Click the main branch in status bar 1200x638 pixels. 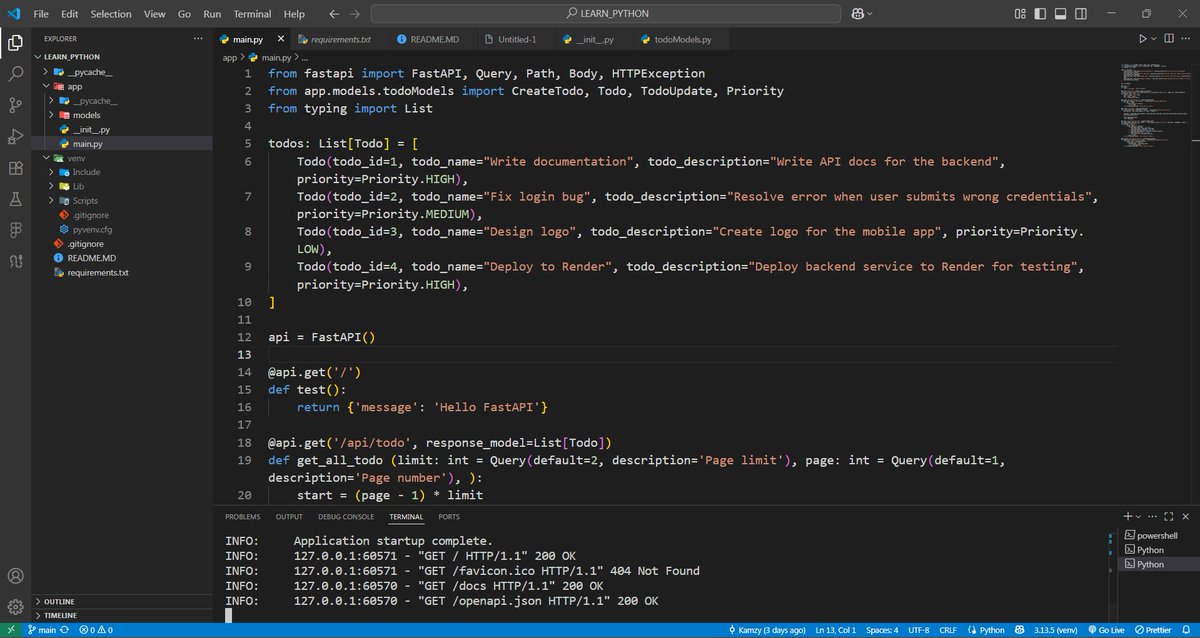(x=41, y=630)
